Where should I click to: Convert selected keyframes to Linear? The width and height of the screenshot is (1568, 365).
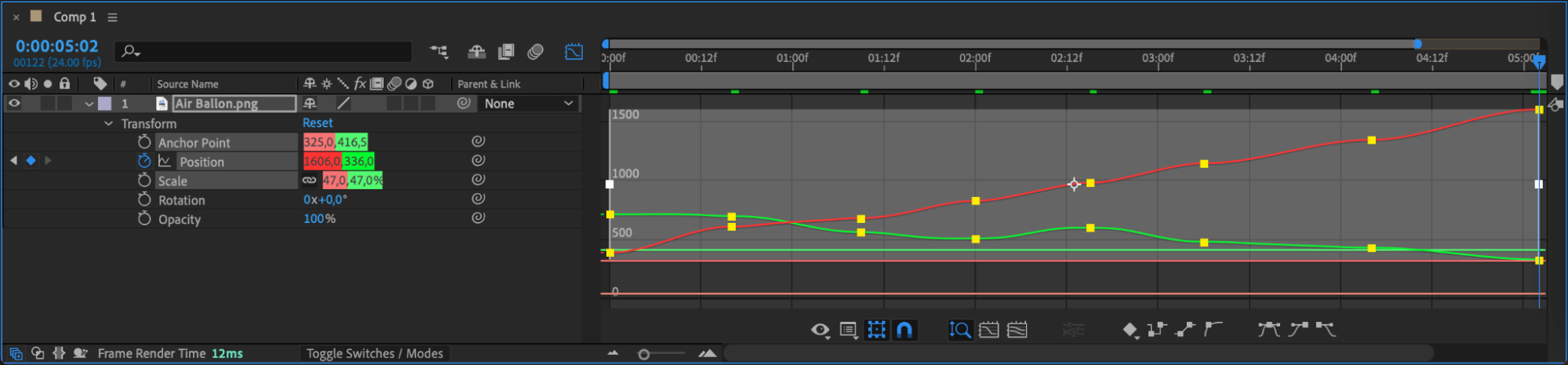1185,330
